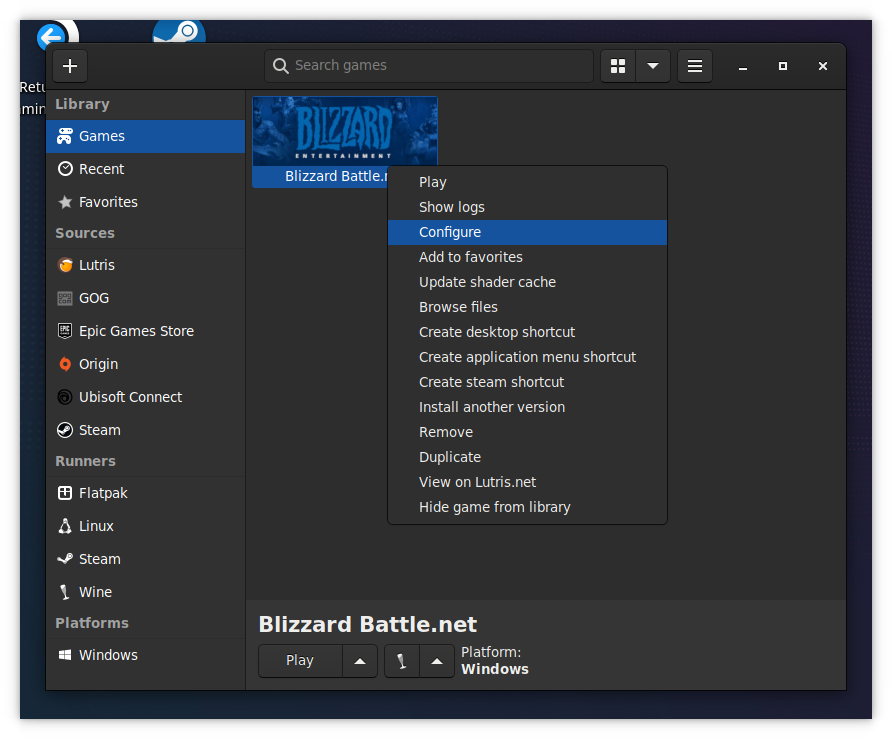Click the Games controller icon
This screenshot has height=739, width=892.
pyautogui.click(x=65, y=137)
